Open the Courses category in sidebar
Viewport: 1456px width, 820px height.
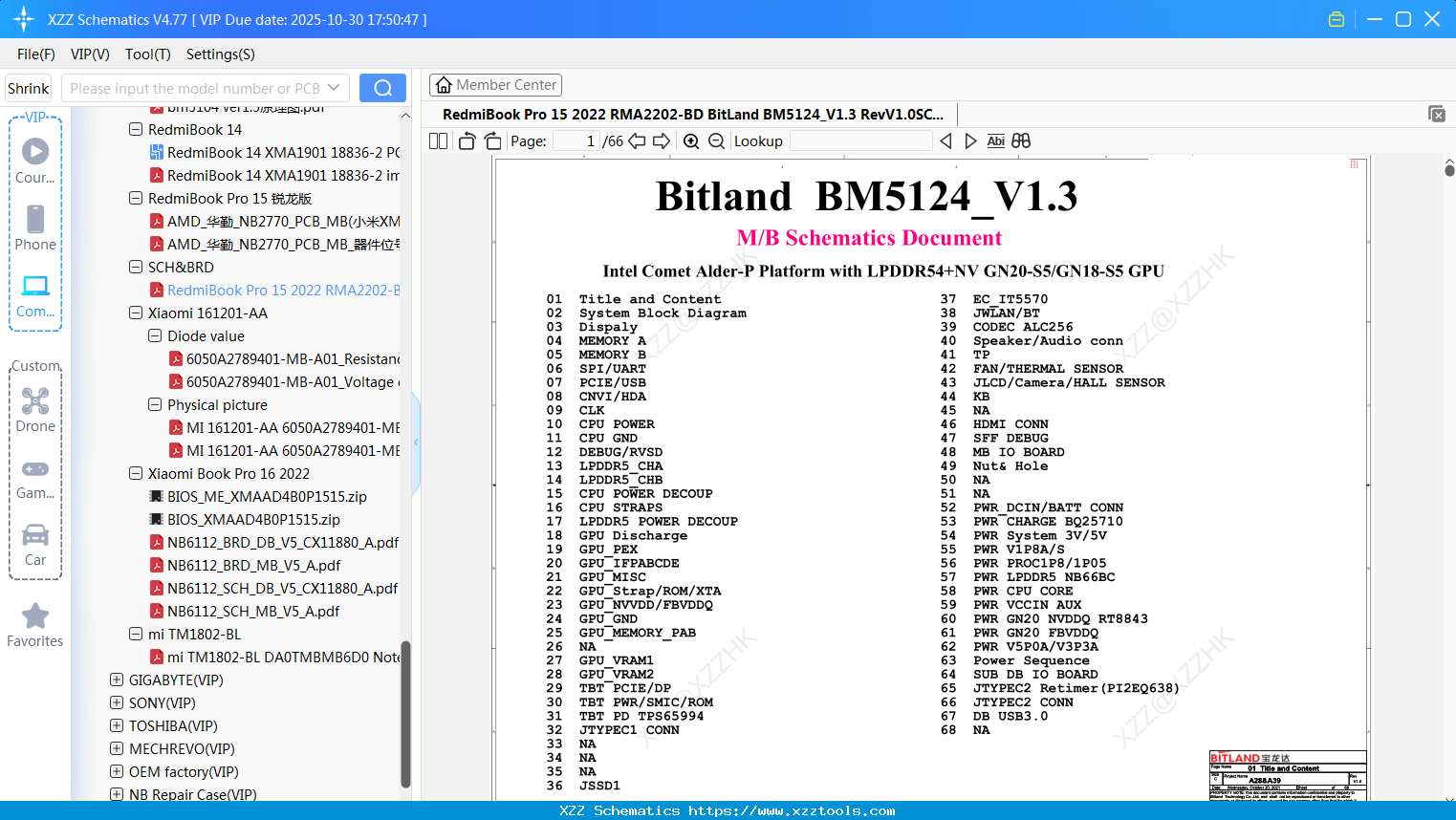coord(35,161)
